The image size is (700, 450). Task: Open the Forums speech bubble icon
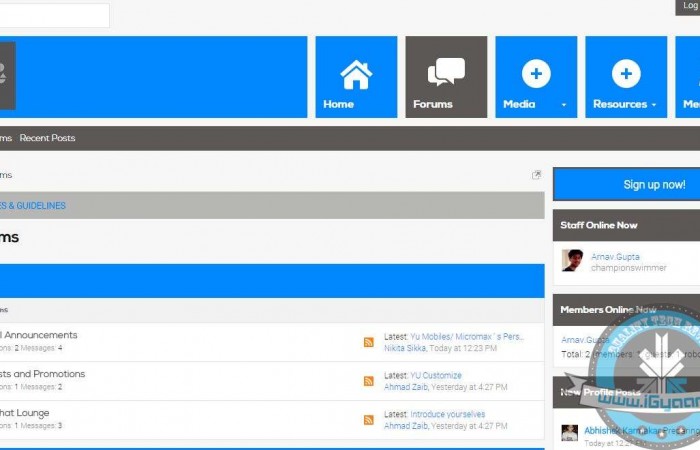446,72
